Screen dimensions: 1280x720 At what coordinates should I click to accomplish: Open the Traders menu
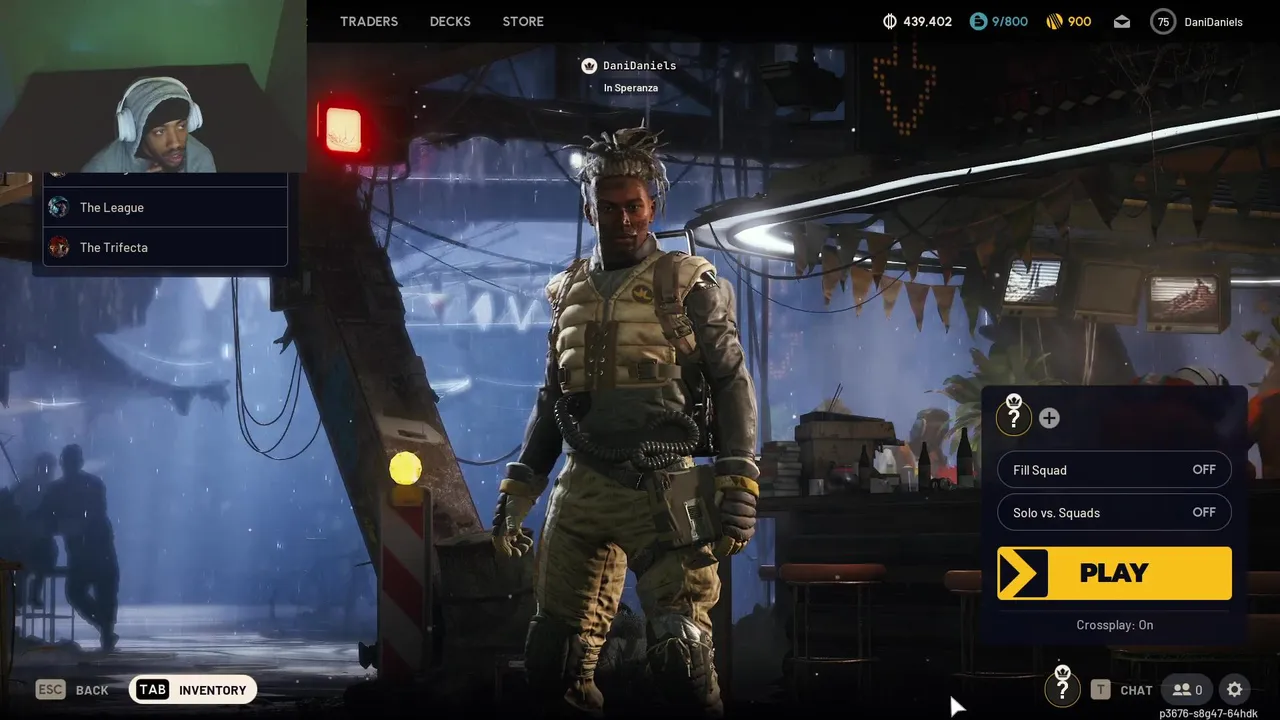[x=369, y=21]
